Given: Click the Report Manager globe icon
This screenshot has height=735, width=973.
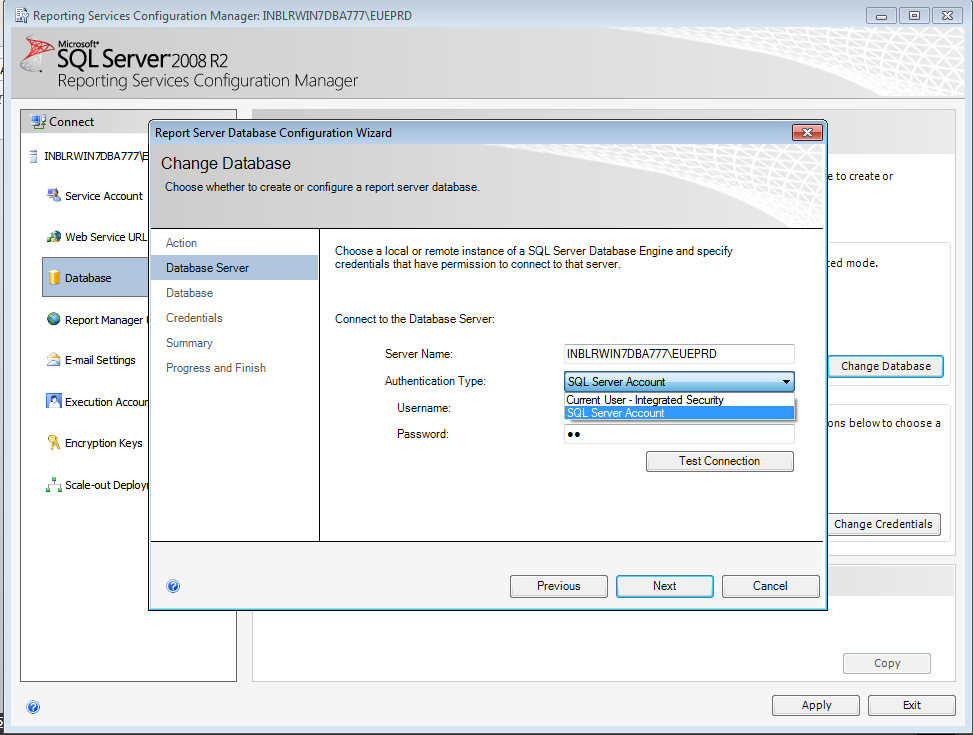Looking at the screenshot, I should (53, 319).
